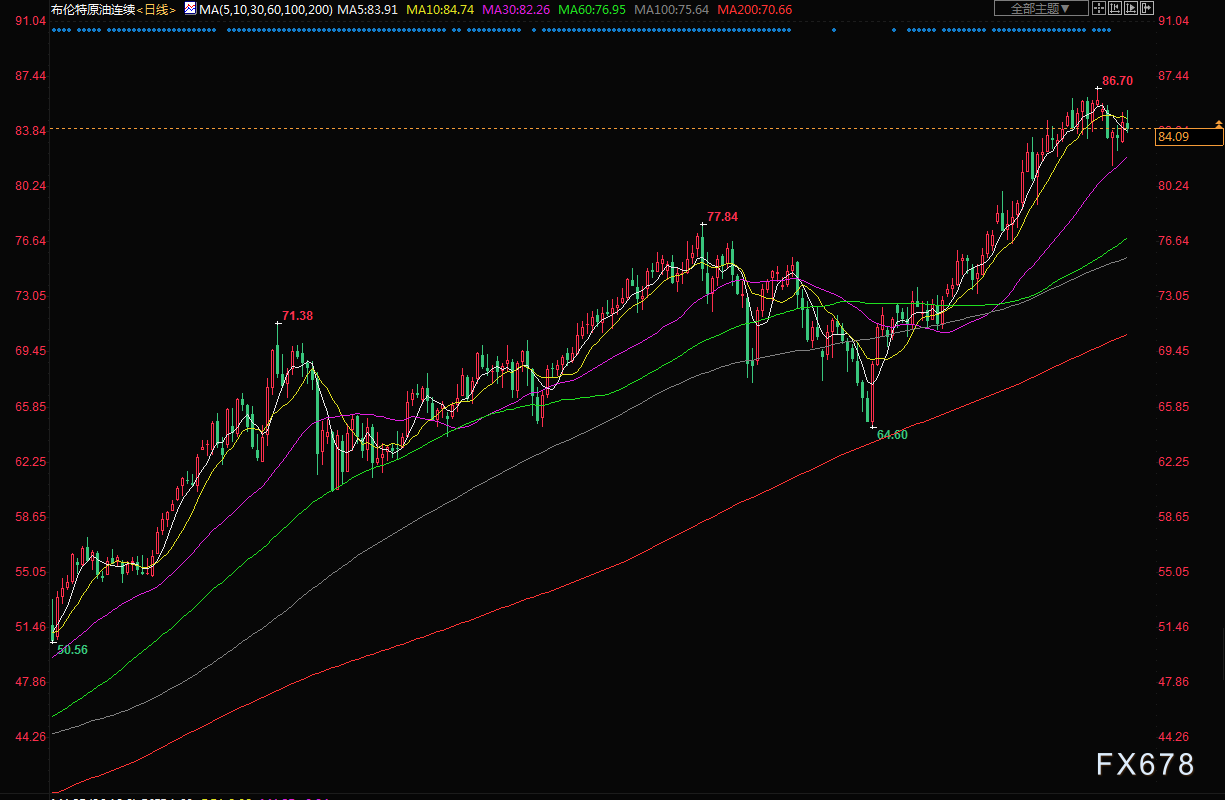Click the 71.38 high price label
This screenshot has height=800, width=1225.
(297, 315)
